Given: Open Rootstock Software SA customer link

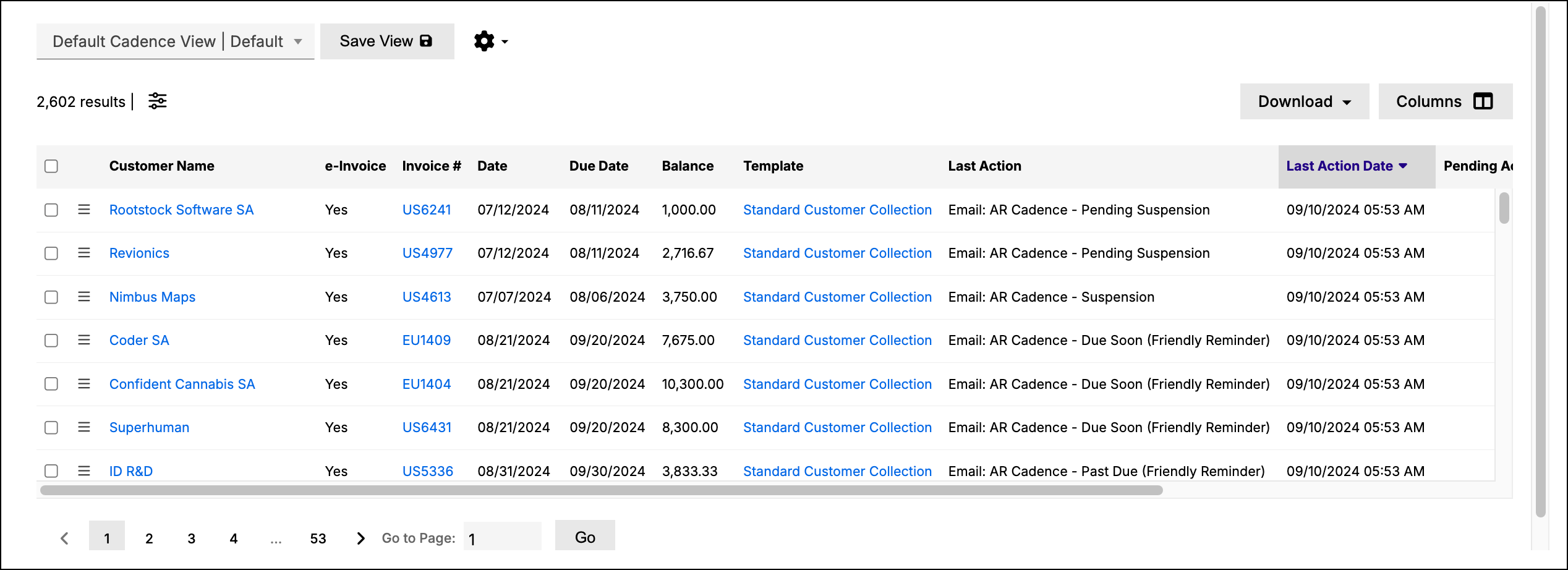Looking at the screenshot, I should tap(182, 210).
